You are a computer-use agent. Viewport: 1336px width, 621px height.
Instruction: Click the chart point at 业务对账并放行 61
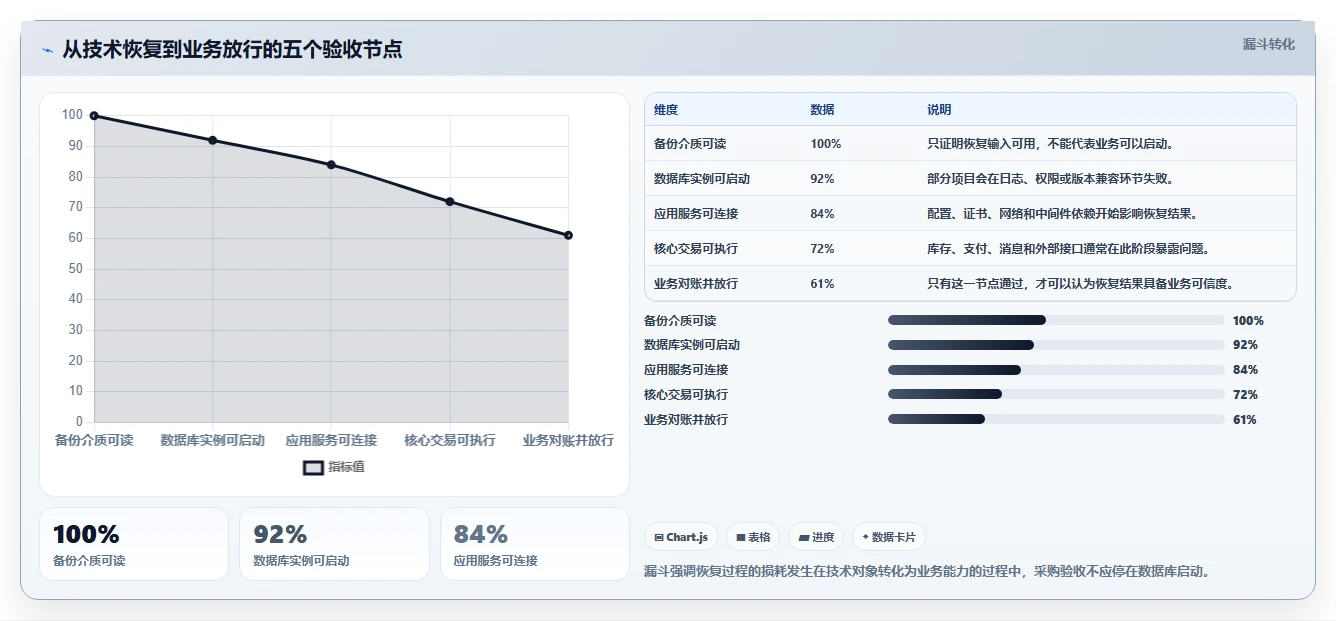(568, 235)
